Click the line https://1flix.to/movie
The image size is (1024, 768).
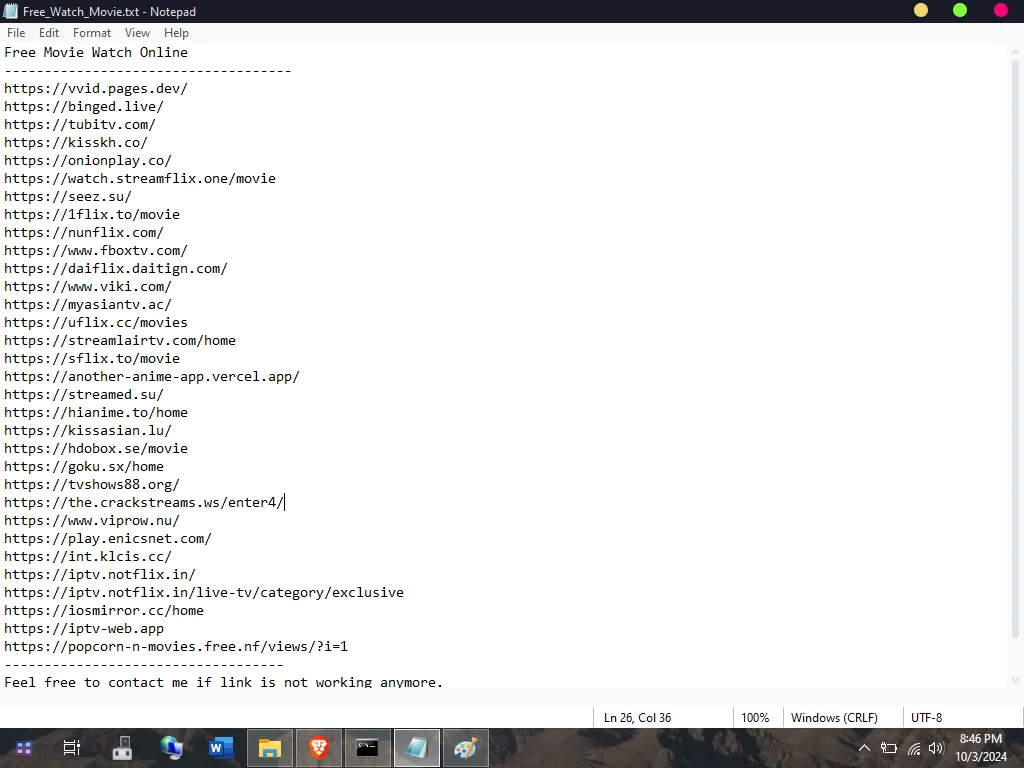tap(92, 214)
